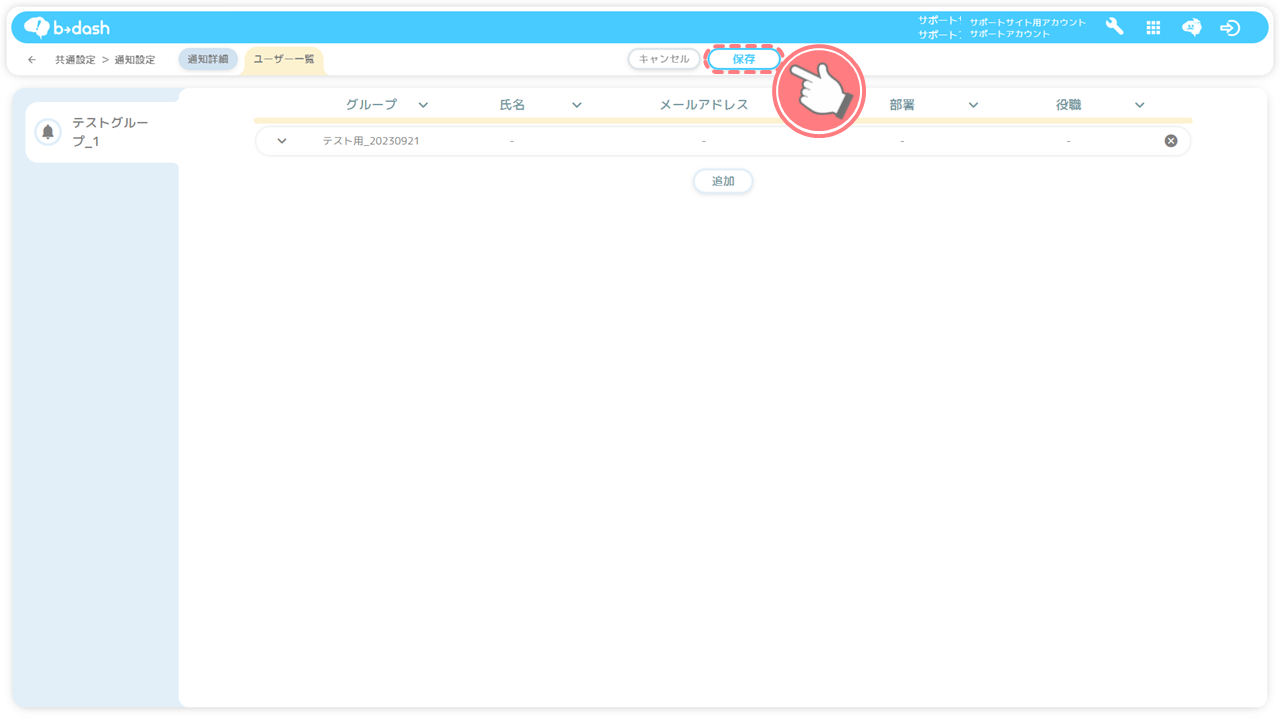Open the 氏名 column dropdown
The height and width of the screenshot is (720, 1280).
click(x=577, y=105)
